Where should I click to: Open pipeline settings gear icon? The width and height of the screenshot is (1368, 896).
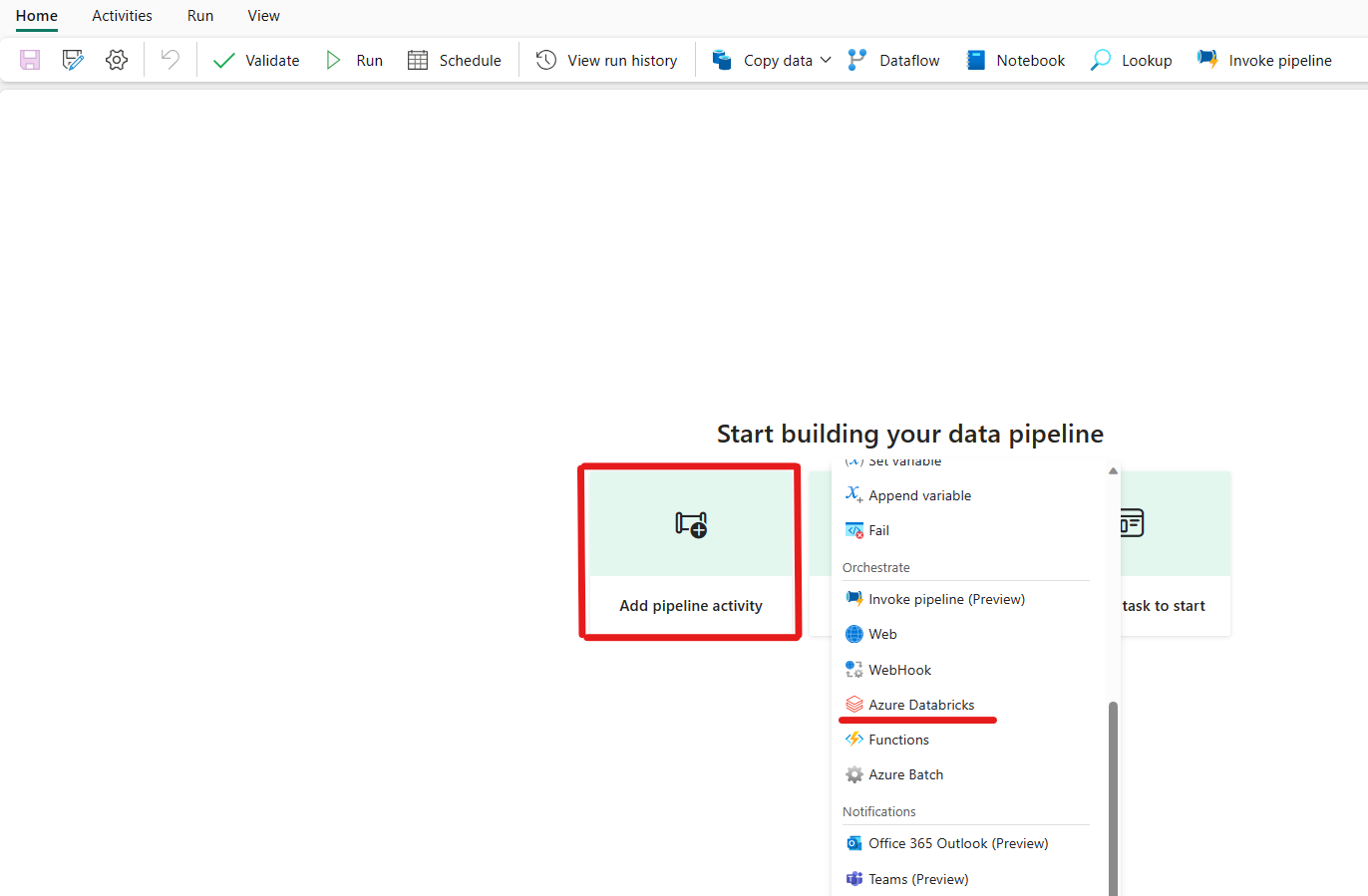click(x=117, y=60)
